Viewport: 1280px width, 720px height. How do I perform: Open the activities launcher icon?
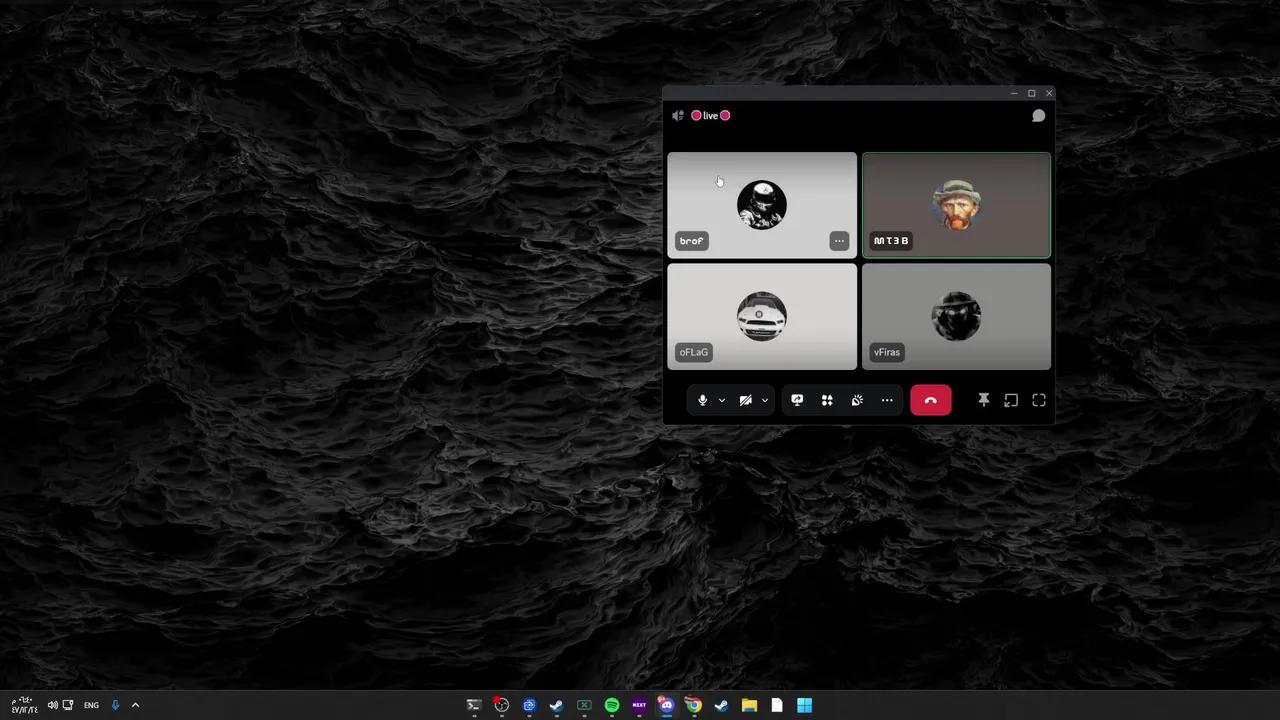coord(827,400)
